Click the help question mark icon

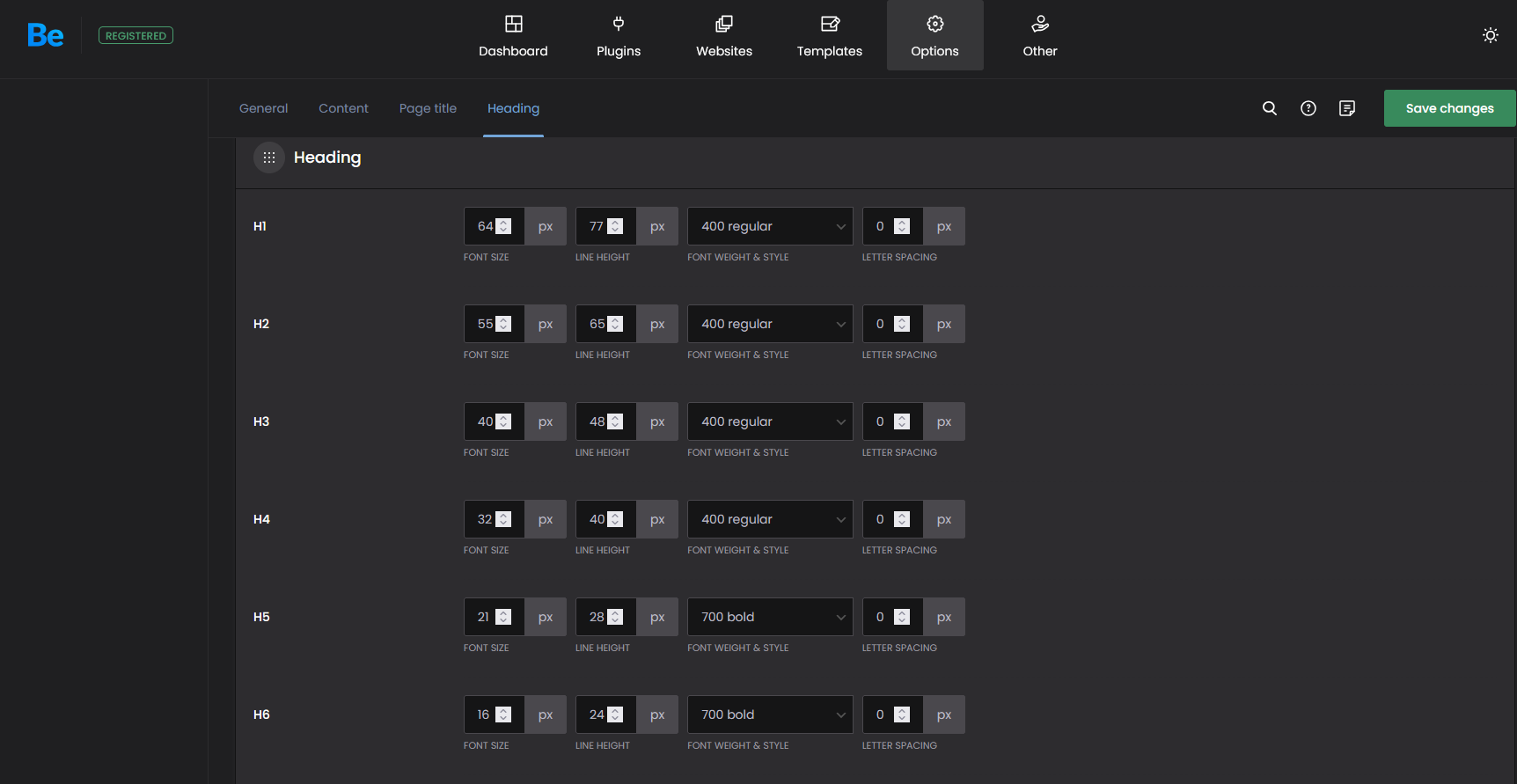[1308, 108]
